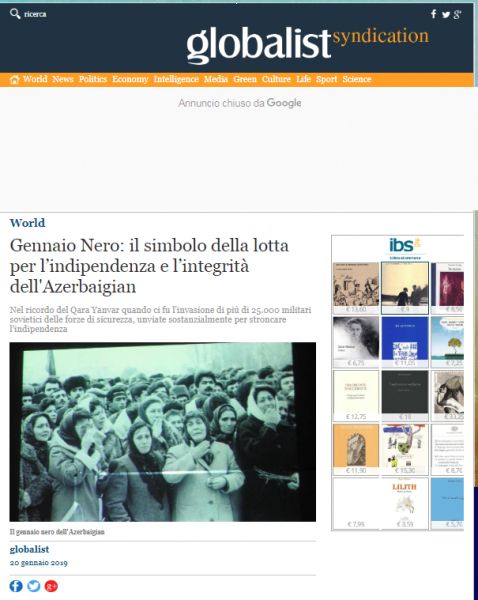The width and height of the screenshot is (478, 600).
Task: Share article via blue Facebook button
Action: (16, 586)
